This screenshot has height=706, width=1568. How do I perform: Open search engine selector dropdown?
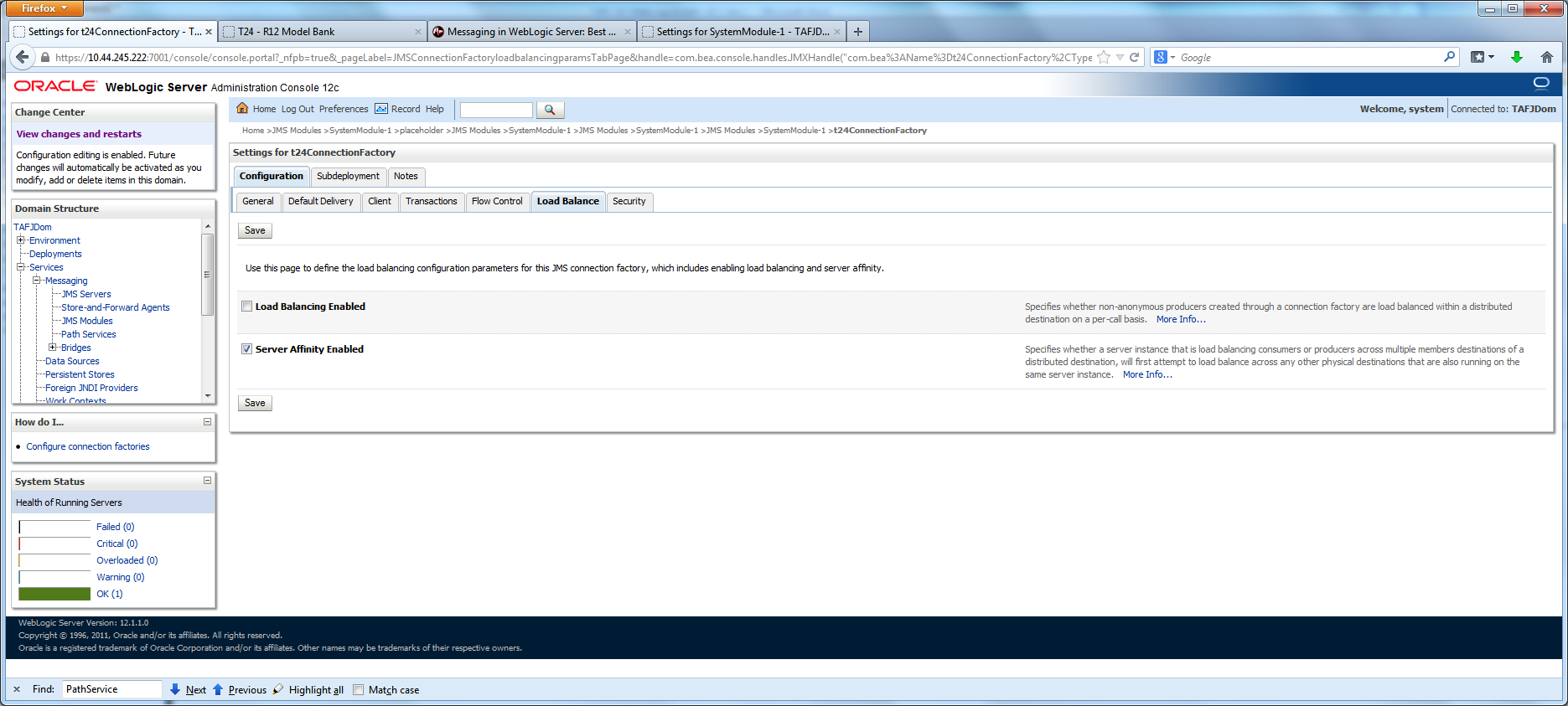point(1172,57)
